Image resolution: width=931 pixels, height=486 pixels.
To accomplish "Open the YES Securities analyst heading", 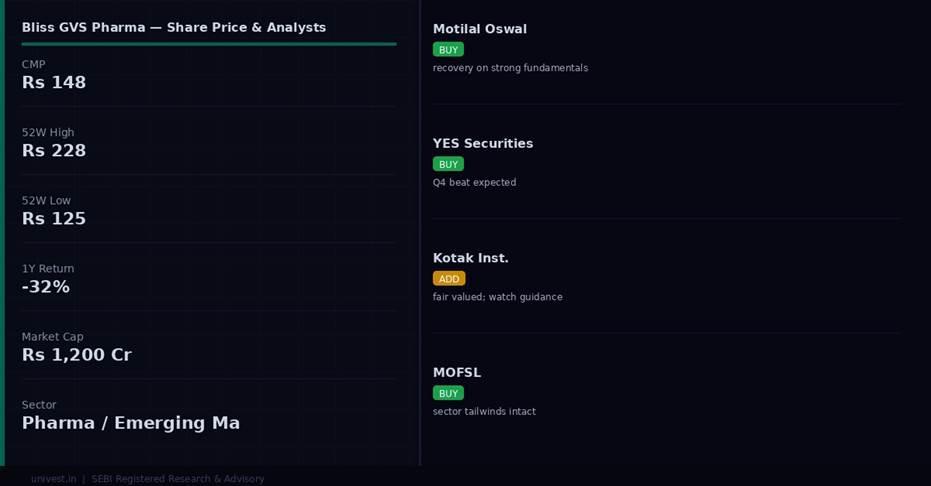I will click(x=483, y=144).
